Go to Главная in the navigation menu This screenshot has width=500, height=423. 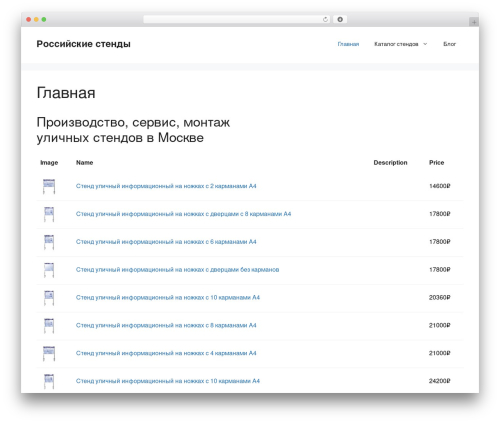point(348,44)
